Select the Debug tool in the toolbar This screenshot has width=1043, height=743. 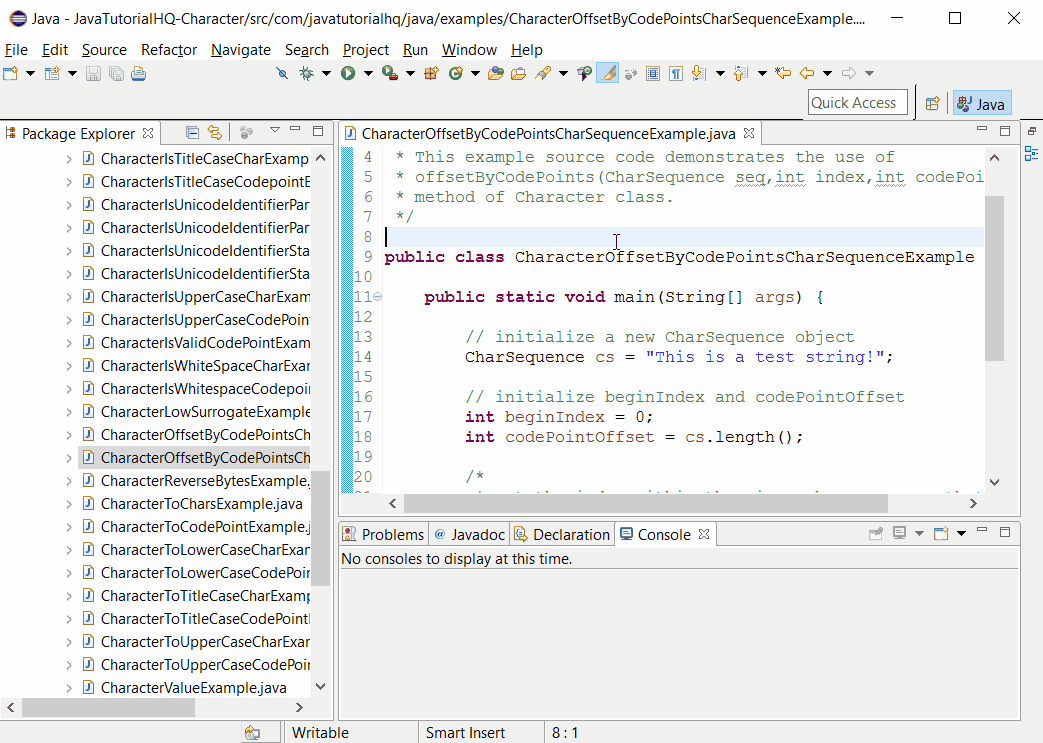(x=306, y=73)
